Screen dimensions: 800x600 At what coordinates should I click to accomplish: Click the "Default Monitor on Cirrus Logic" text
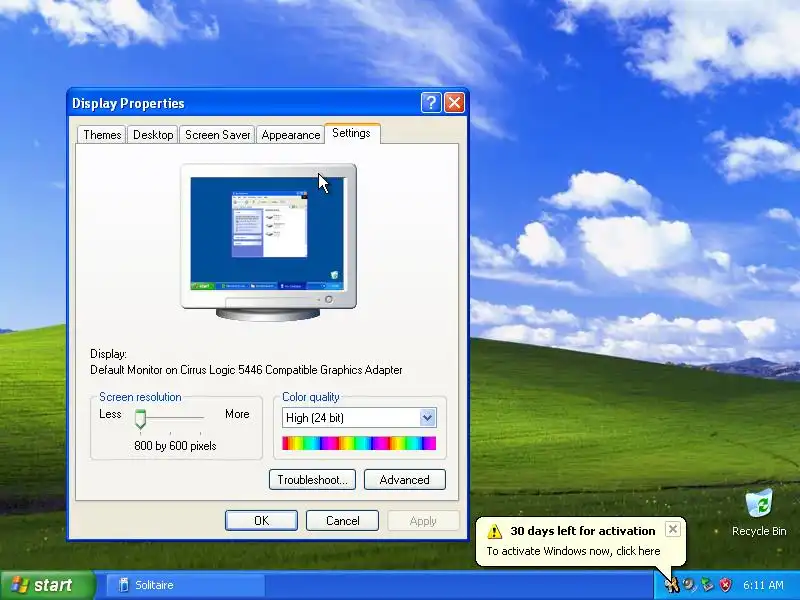pos(246,370)
